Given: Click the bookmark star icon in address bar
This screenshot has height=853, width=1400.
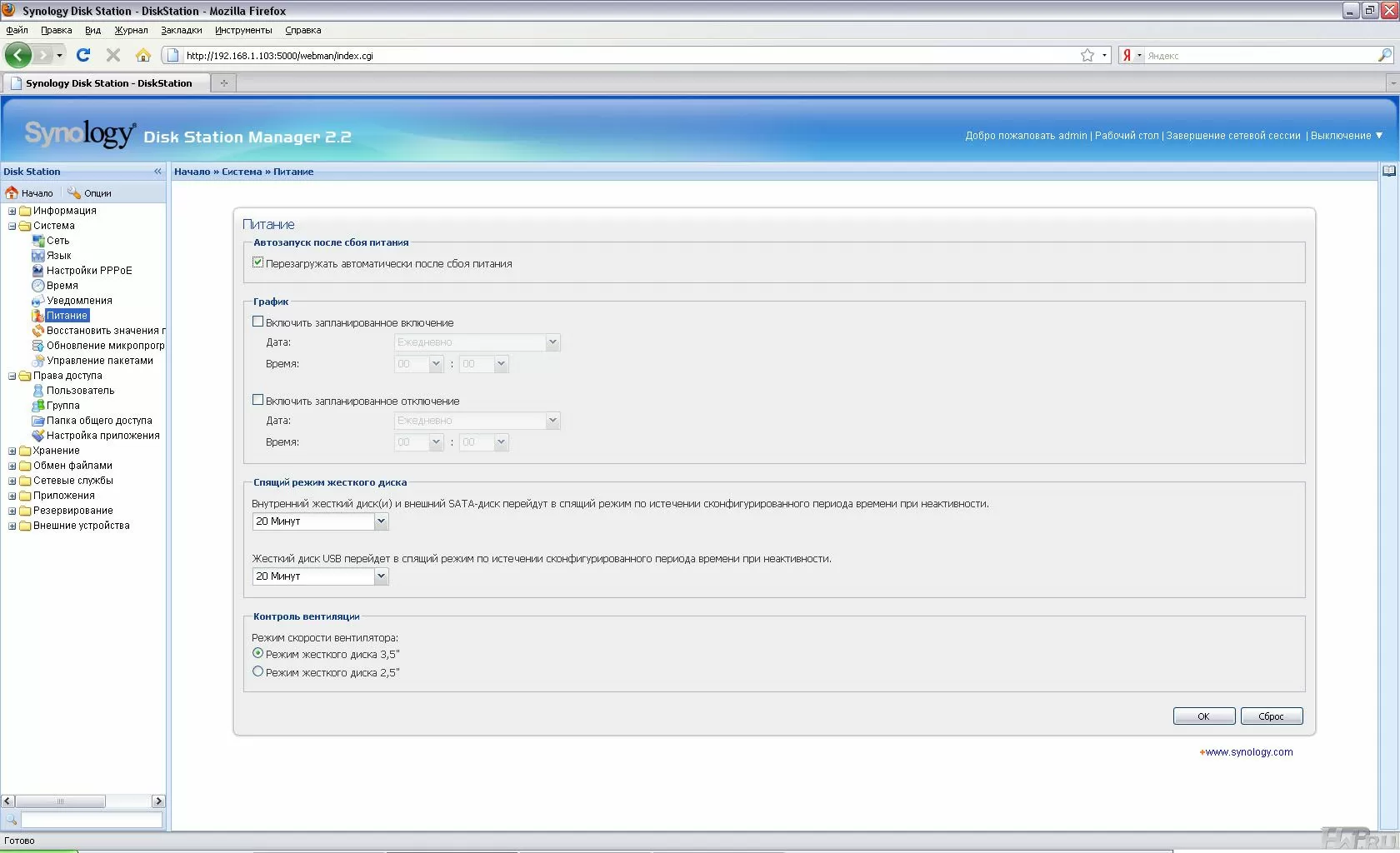Looking at the screenshot, I should tap(1087, 56).
